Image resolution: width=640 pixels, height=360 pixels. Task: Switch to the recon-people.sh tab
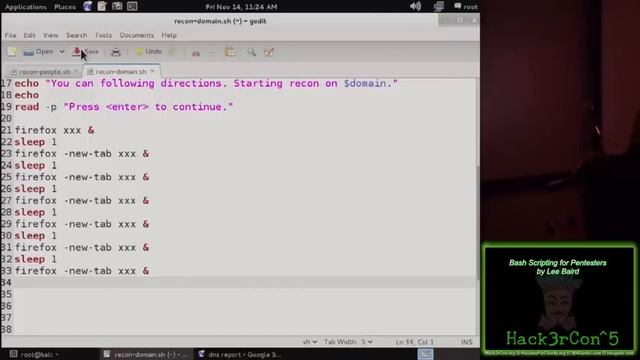pyautogui.click(x=45, y=72)
